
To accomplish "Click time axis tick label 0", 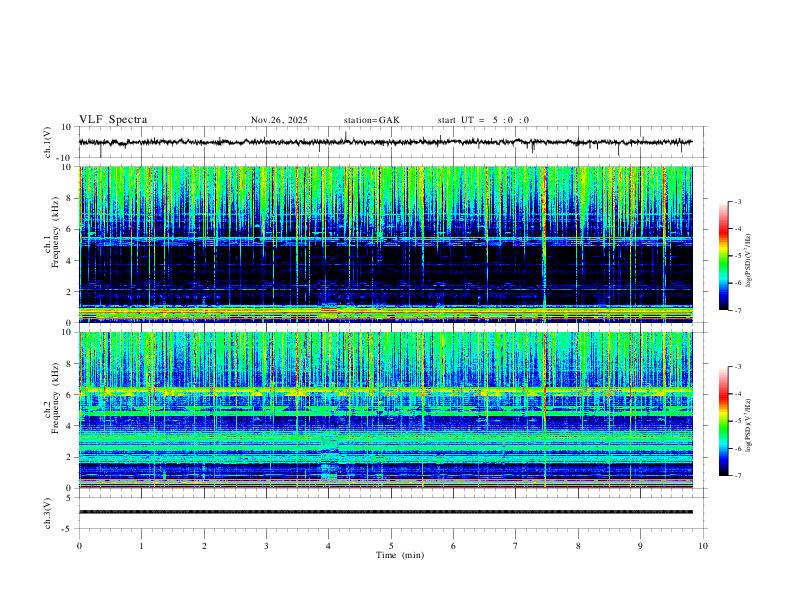I will (79, 546).
